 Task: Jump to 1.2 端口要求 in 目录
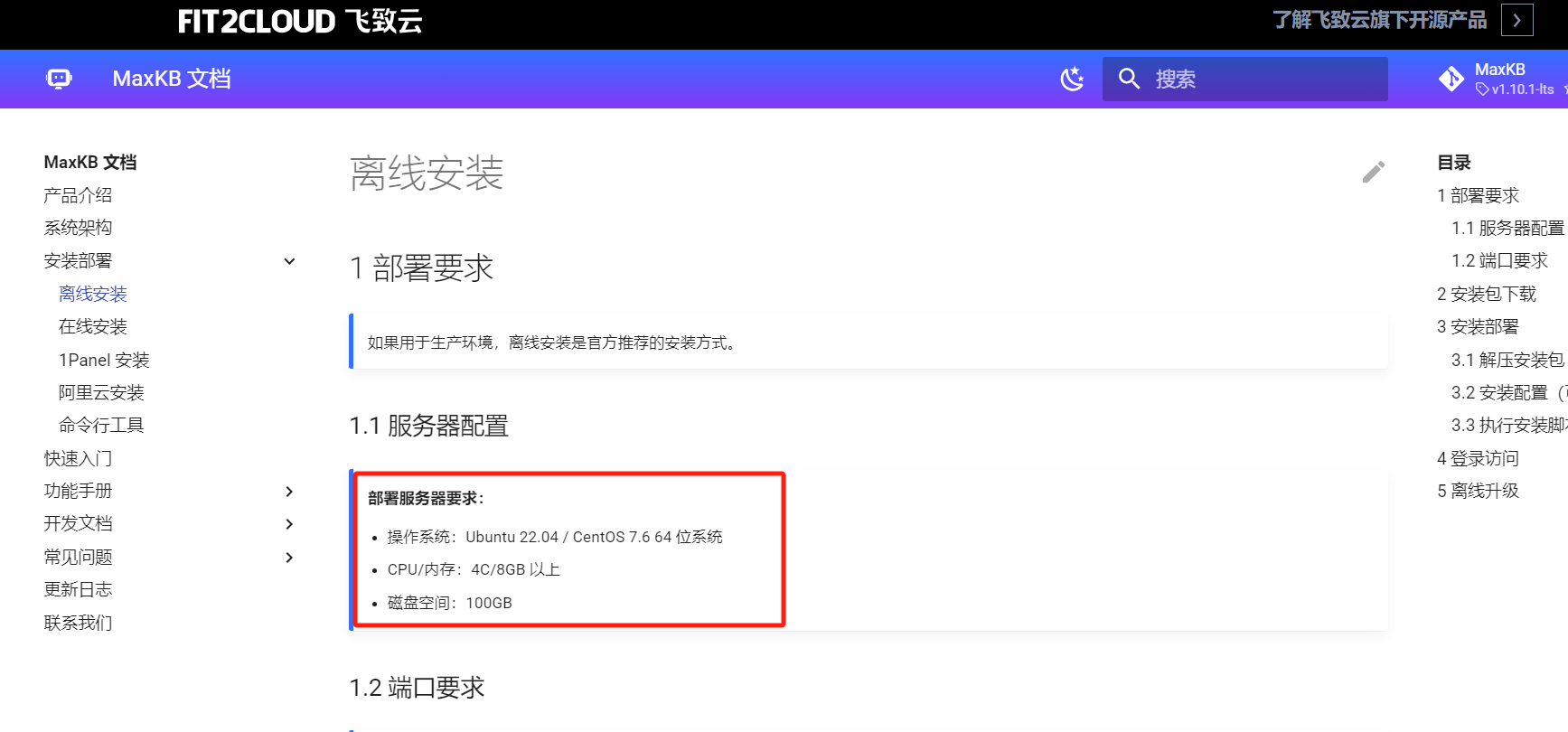[x=1499, y=260]
